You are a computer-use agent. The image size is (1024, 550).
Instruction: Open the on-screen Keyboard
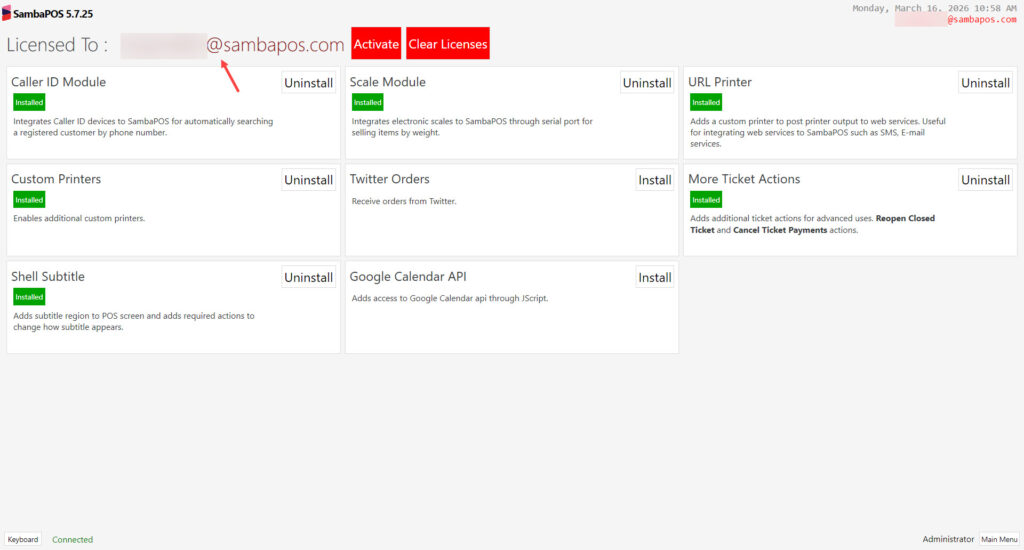click(x=23, y=539)
